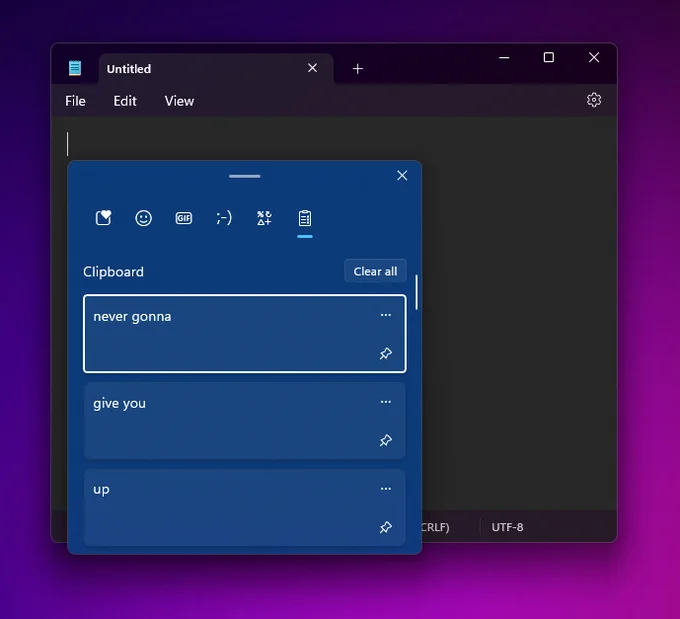Image resolution: width=680 pixels, height=619 pixels.
Task: Click the Notepad app icon
Action: tap(75, 68)
